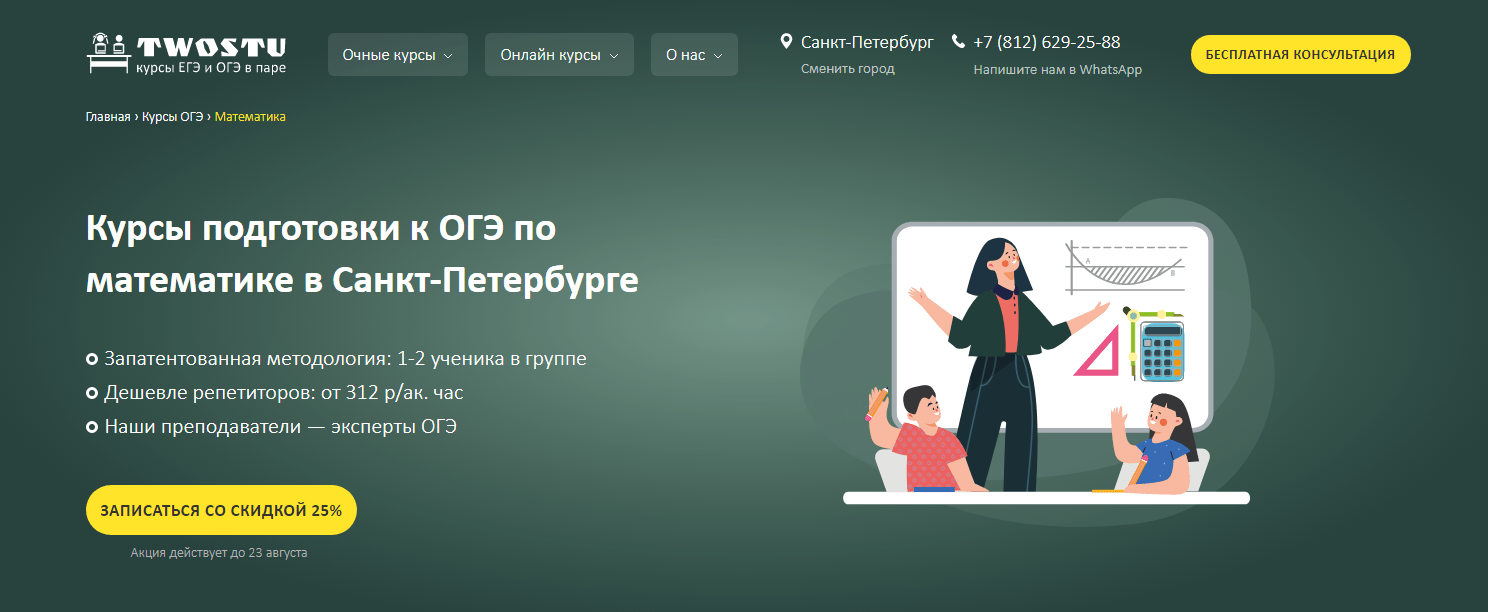Click the phone handset icon

pos(959,42)
